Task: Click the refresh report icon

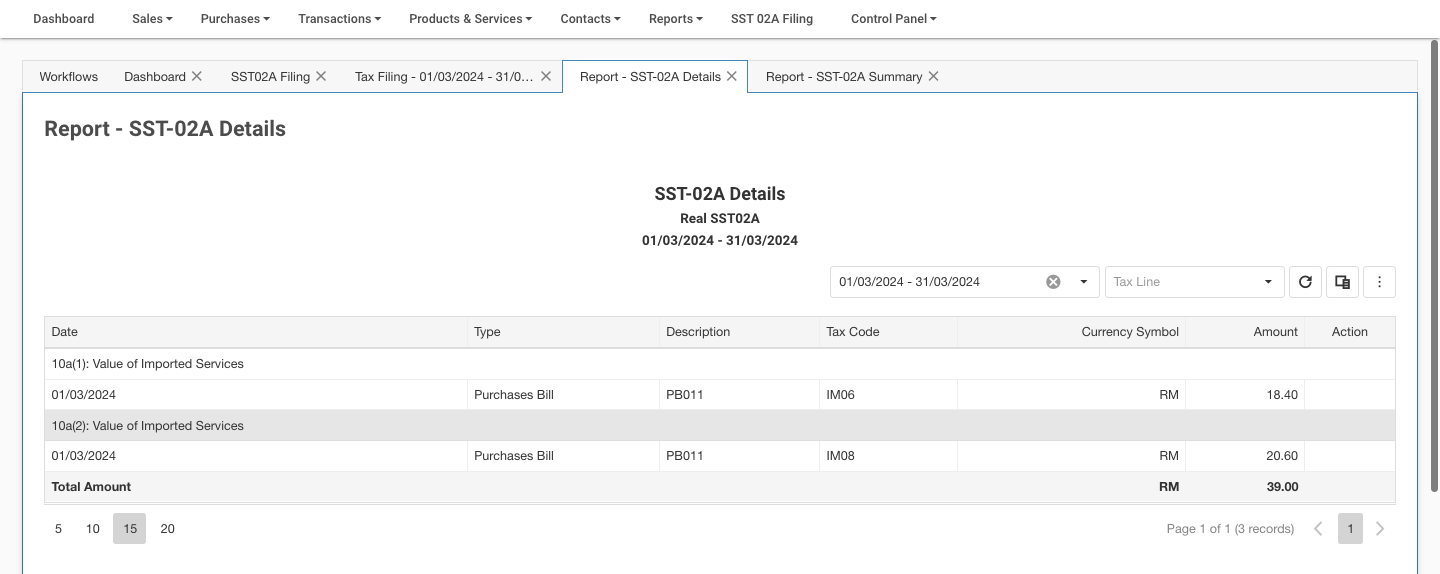Action: tap(1305, 282)
